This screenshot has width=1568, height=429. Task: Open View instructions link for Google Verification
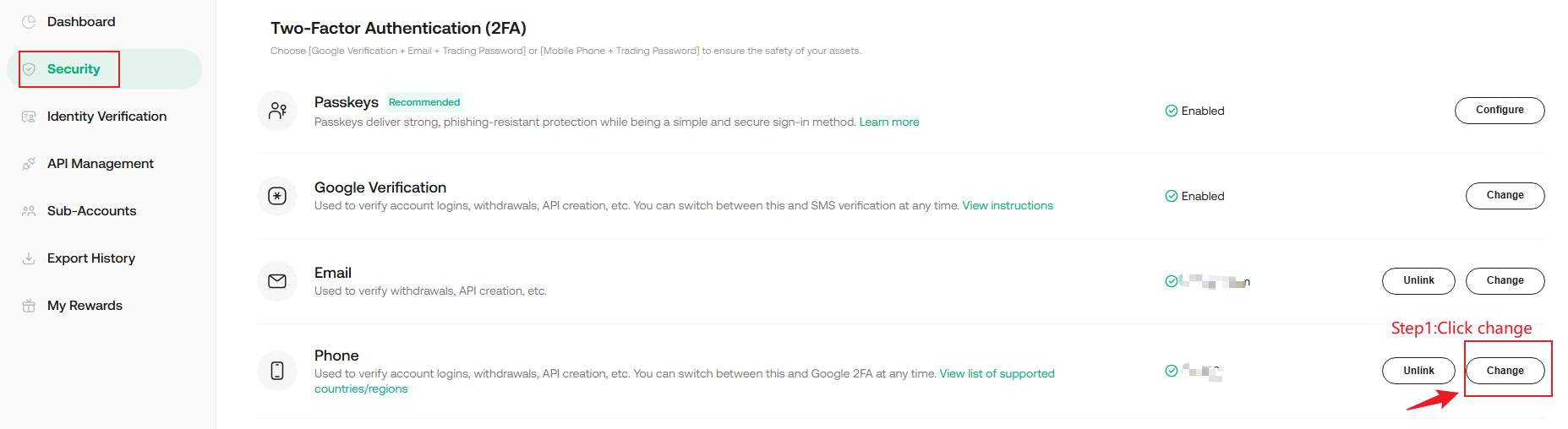[1008, 206]
